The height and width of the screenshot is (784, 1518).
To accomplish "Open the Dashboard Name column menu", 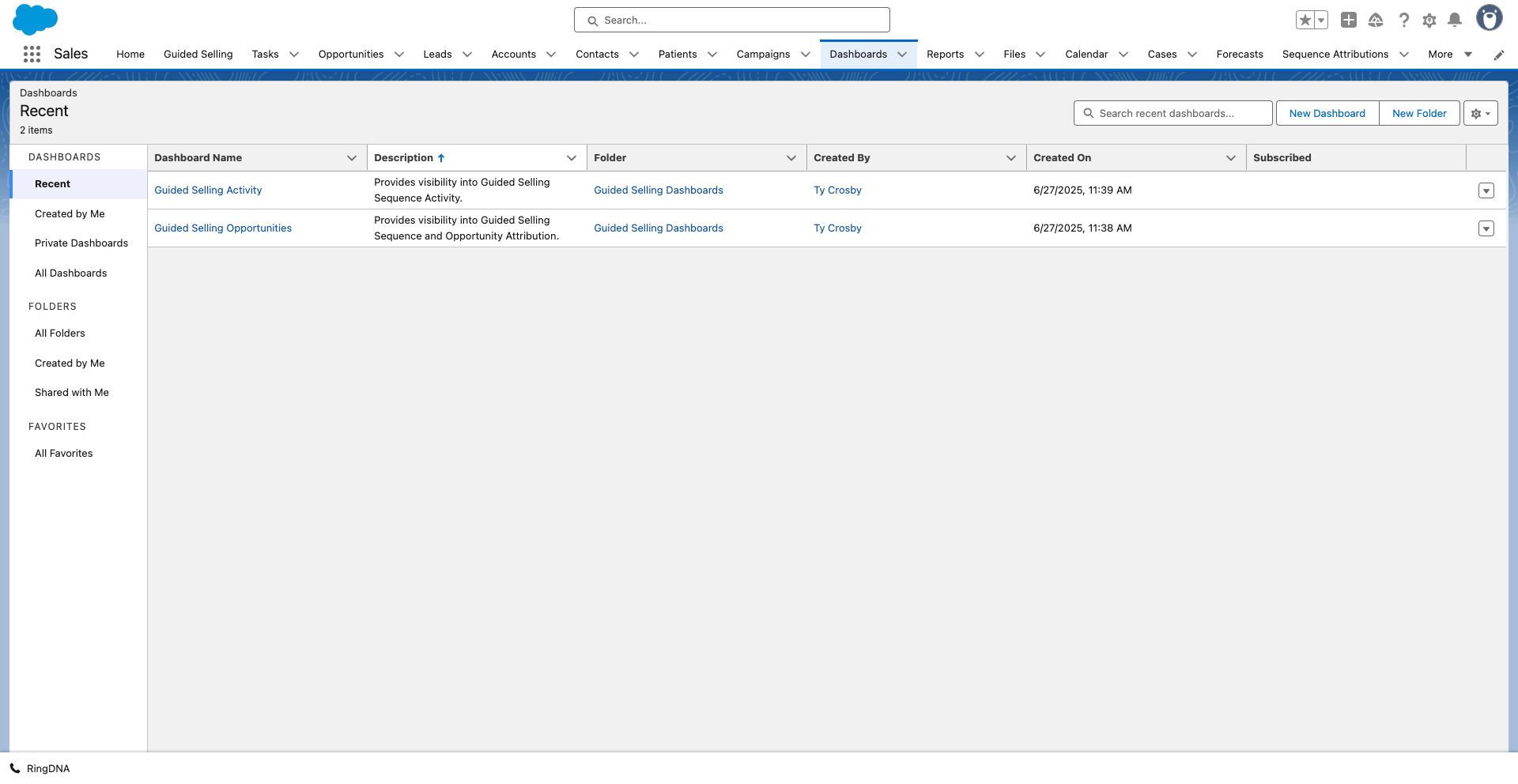I will point(352,158).
